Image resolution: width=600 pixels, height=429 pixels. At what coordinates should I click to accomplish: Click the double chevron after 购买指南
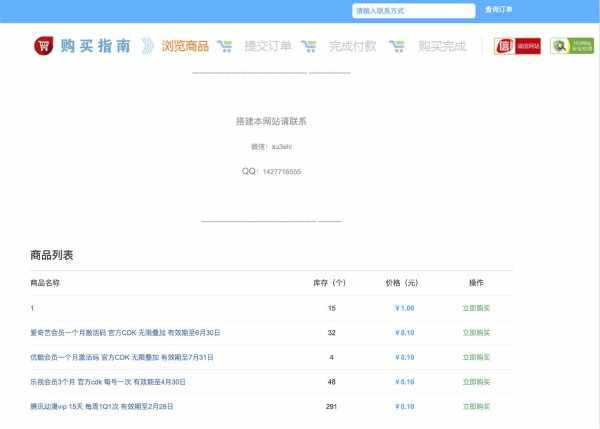[147, 46]
